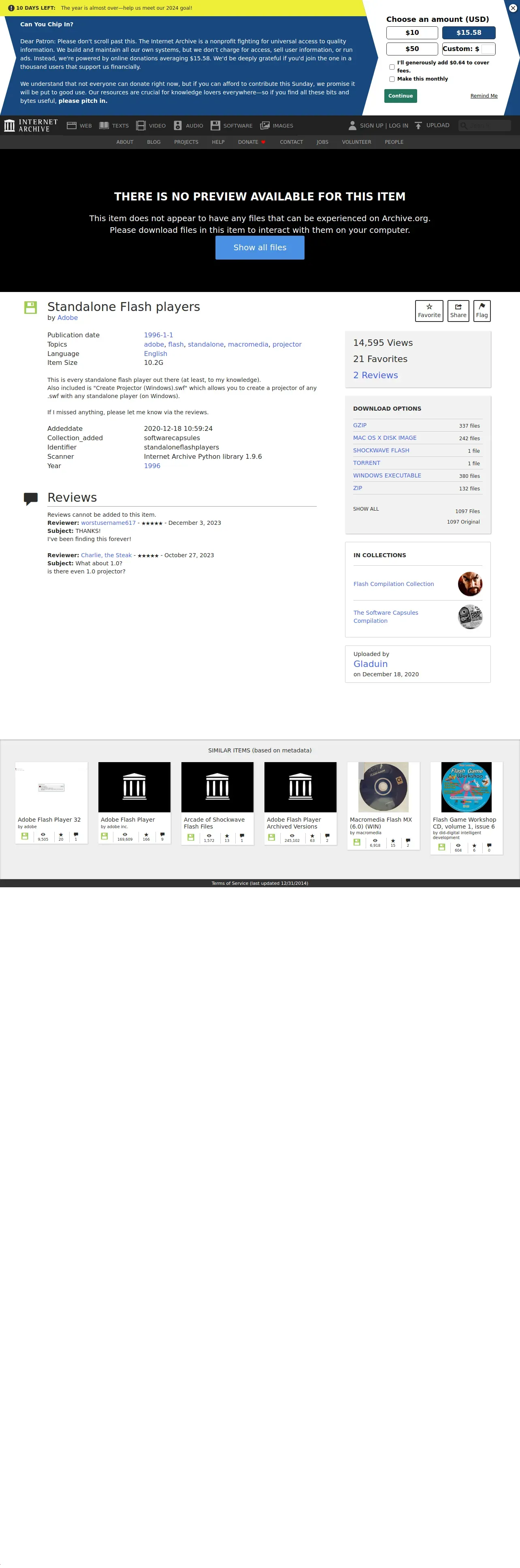
Task: Click the 1996 year link
Action: pyautogui.click(x=151, y=466)
